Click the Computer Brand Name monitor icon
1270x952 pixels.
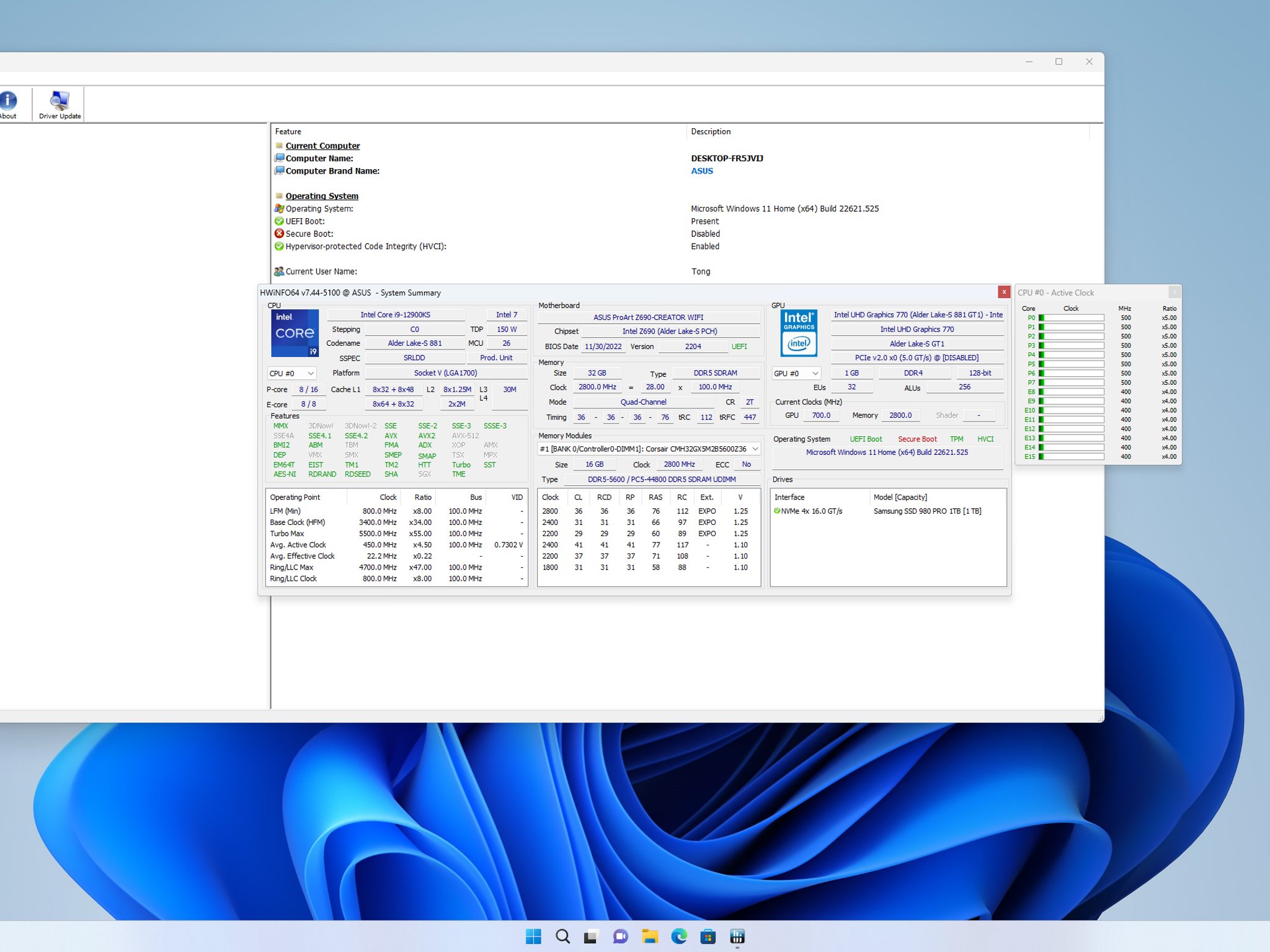point(279,170)
